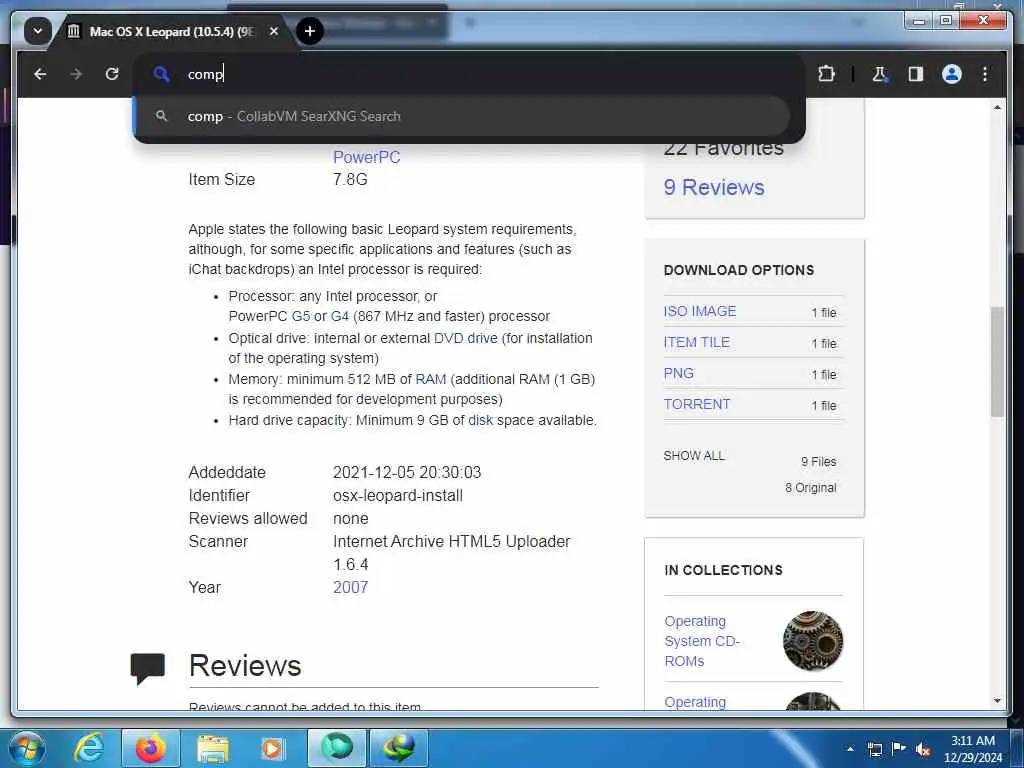The image size is (1024, 768).
Task: Download the ISO IMAGE option
Action: pos(699,312)
